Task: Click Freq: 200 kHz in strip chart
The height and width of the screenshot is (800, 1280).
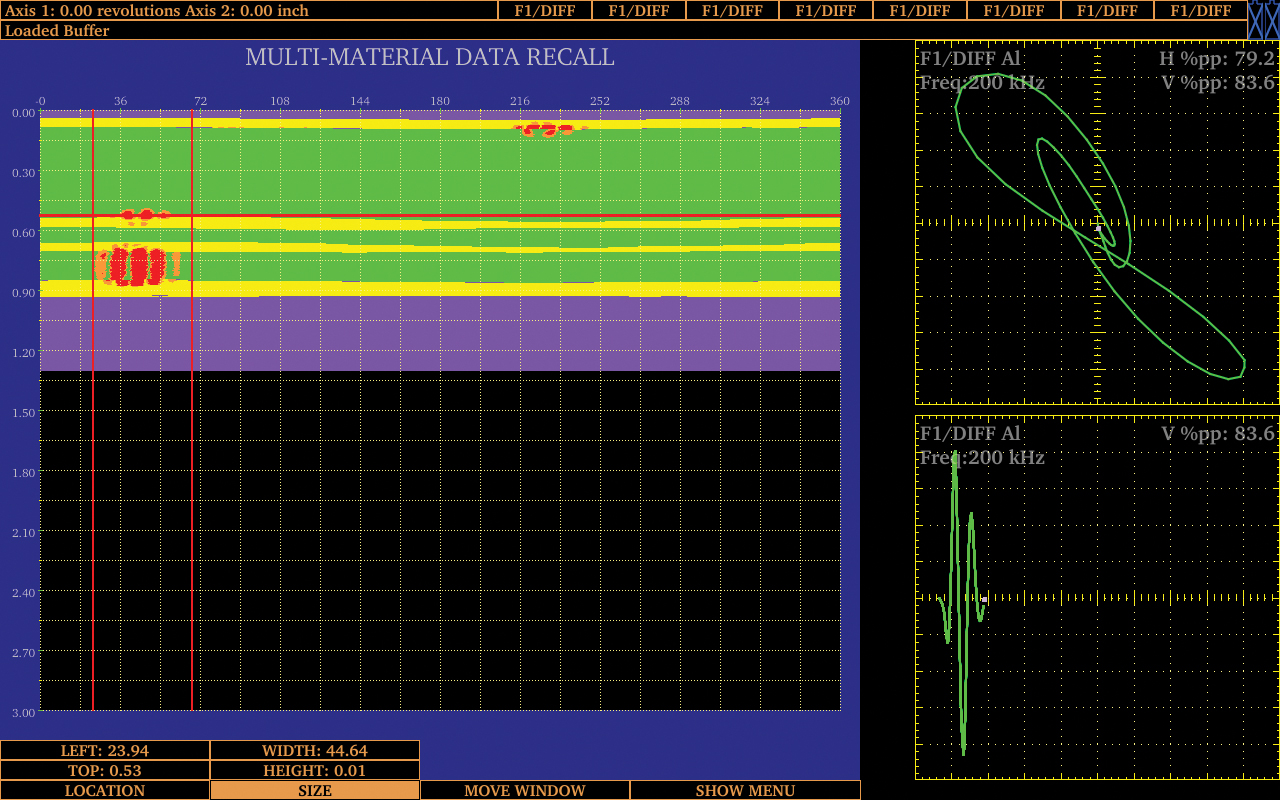Action: [982, 458]
